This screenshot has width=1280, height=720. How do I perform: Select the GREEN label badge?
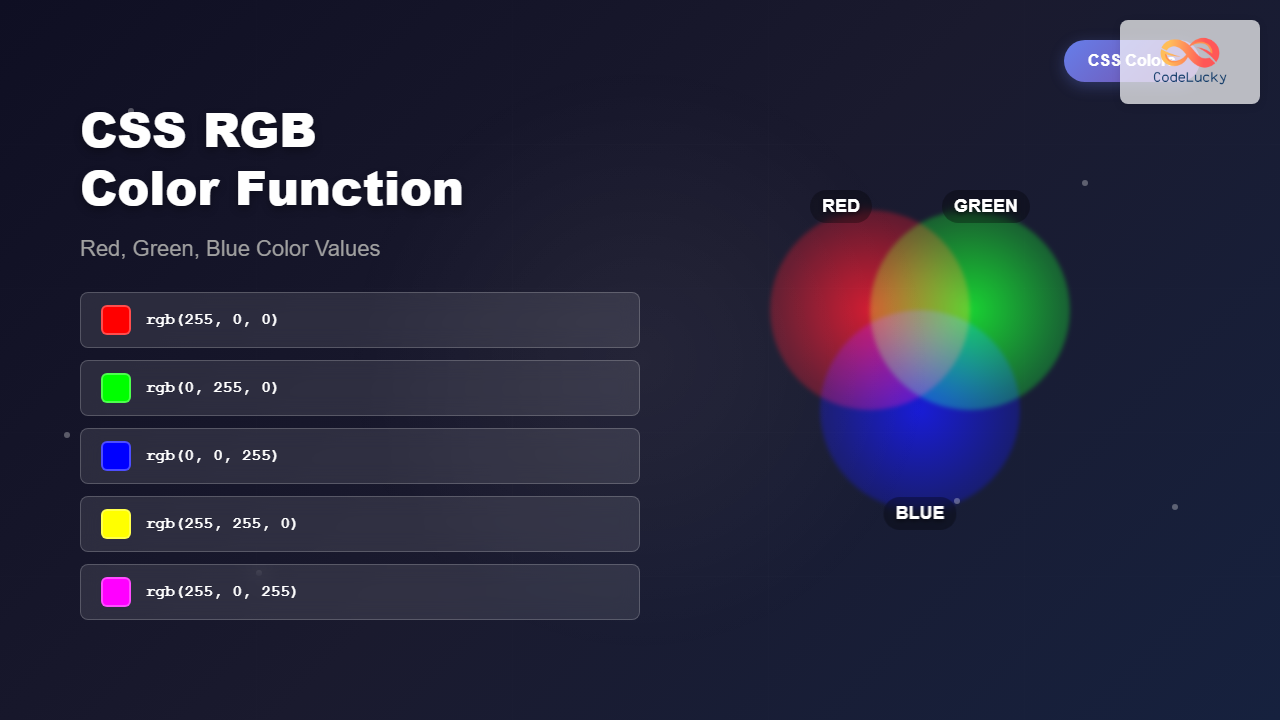pyautogui.click(x=985, y=206)
